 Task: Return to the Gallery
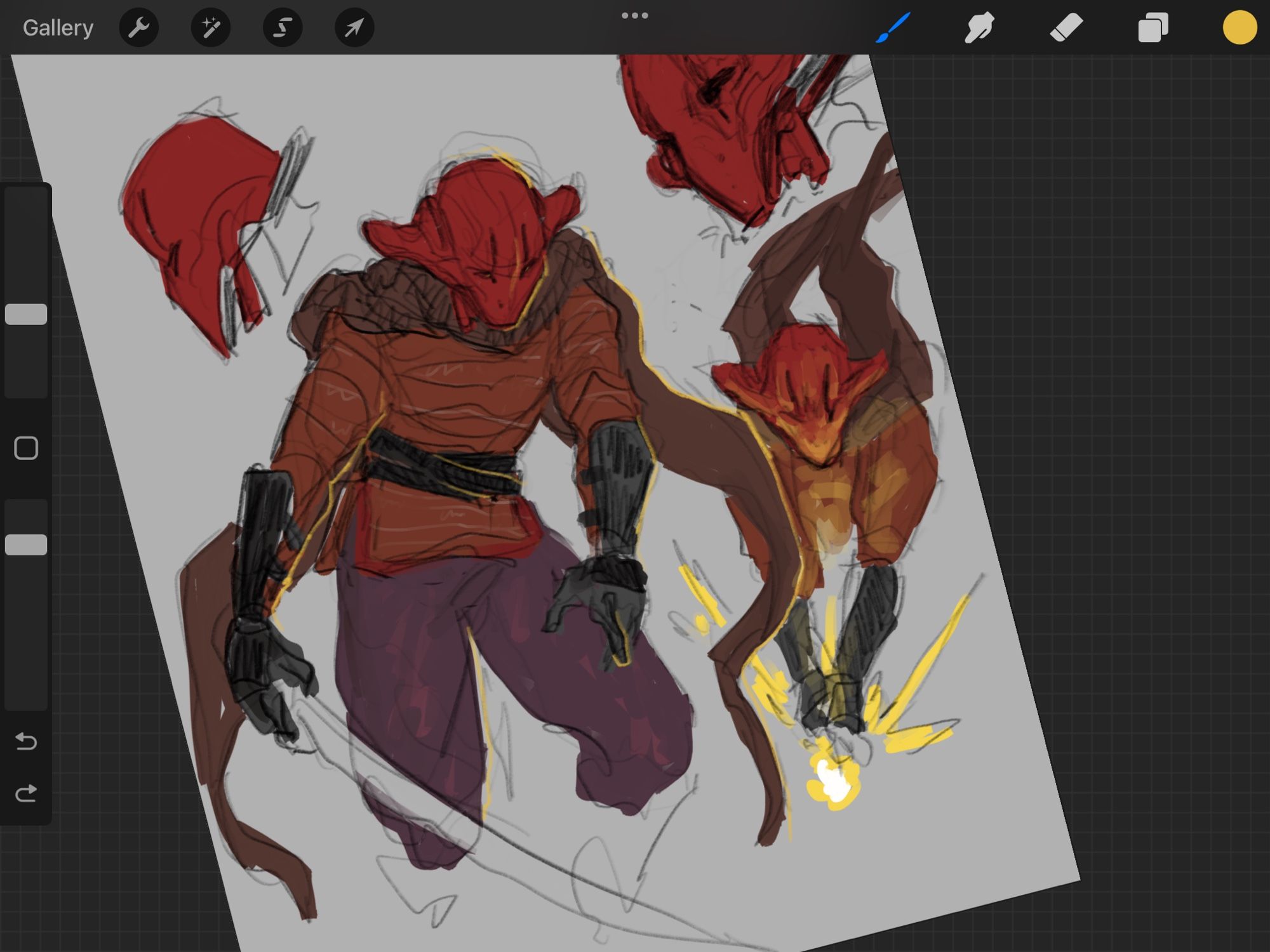point(58,28)
